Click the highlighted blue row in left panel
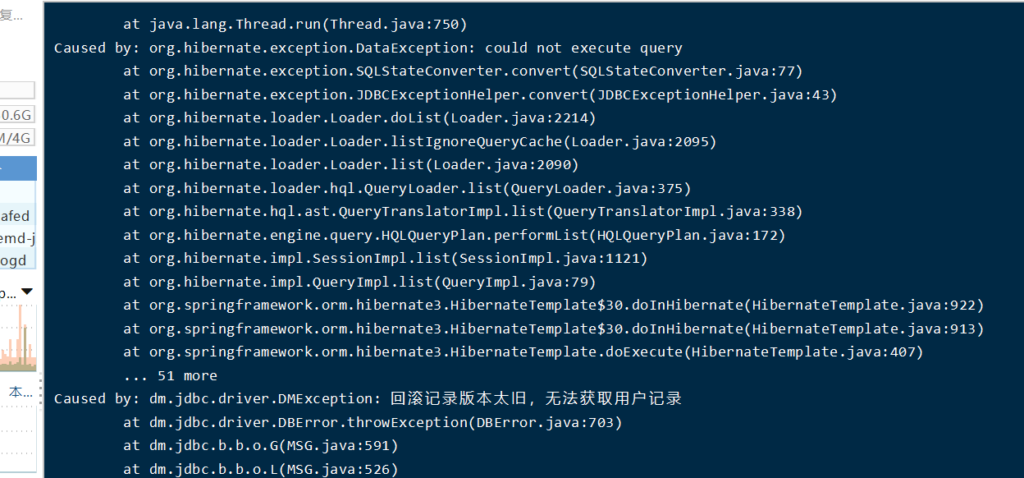The image size is (1024, 478). pos(17,167)
